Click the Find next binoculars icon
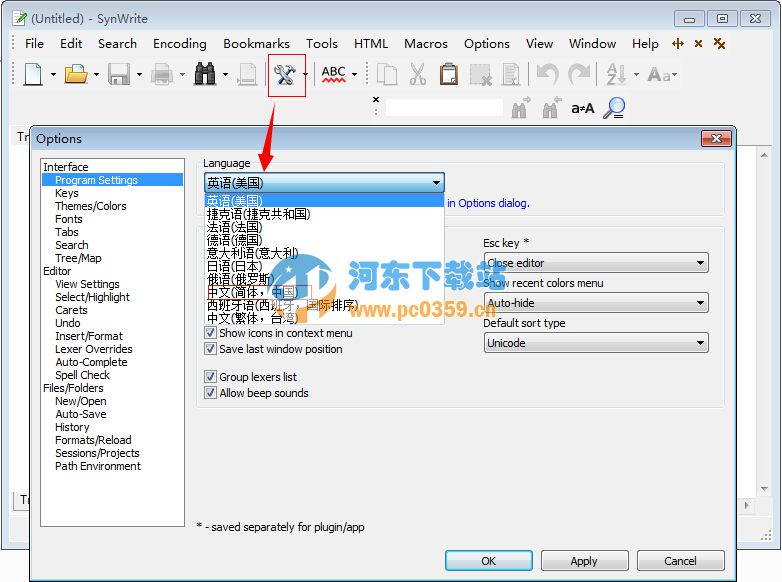 [x=521, y=108]
